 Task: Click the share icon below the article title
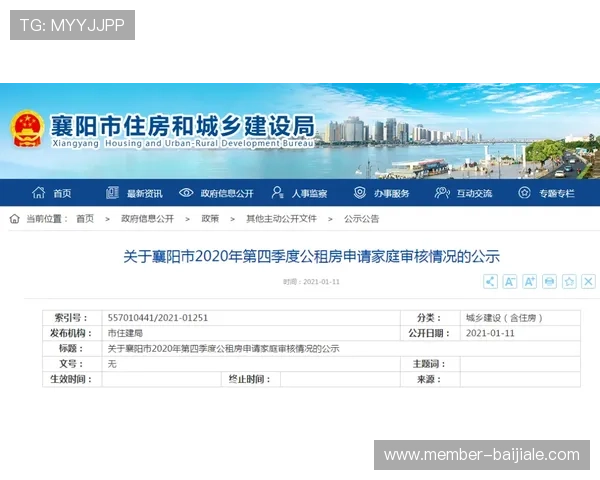(x=490, y=282)
